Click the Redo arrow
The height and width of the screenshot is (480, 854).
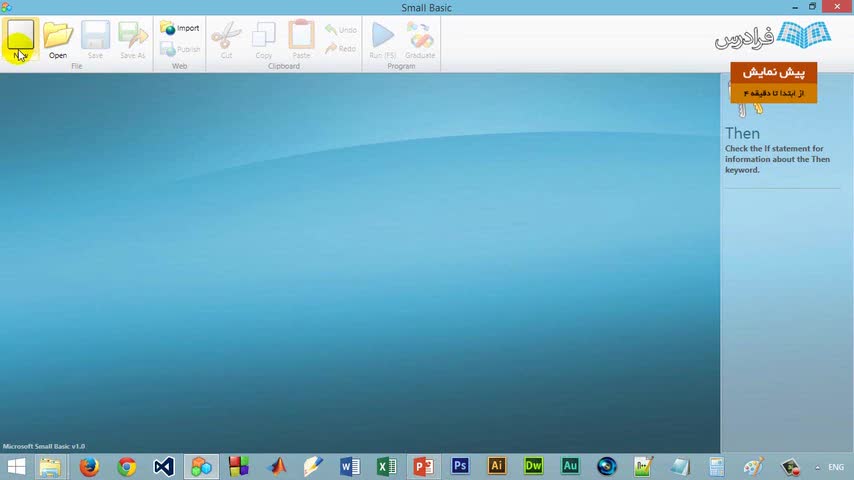[331, 48]
